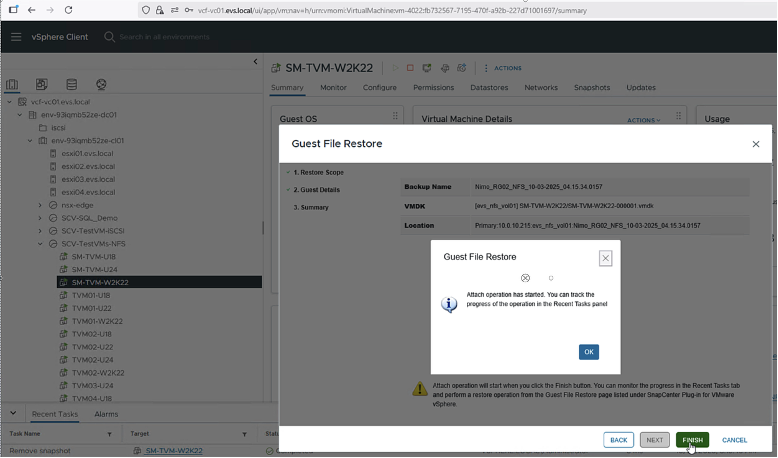Click the Virtual Machine Details drag handle

pos(678,116)
